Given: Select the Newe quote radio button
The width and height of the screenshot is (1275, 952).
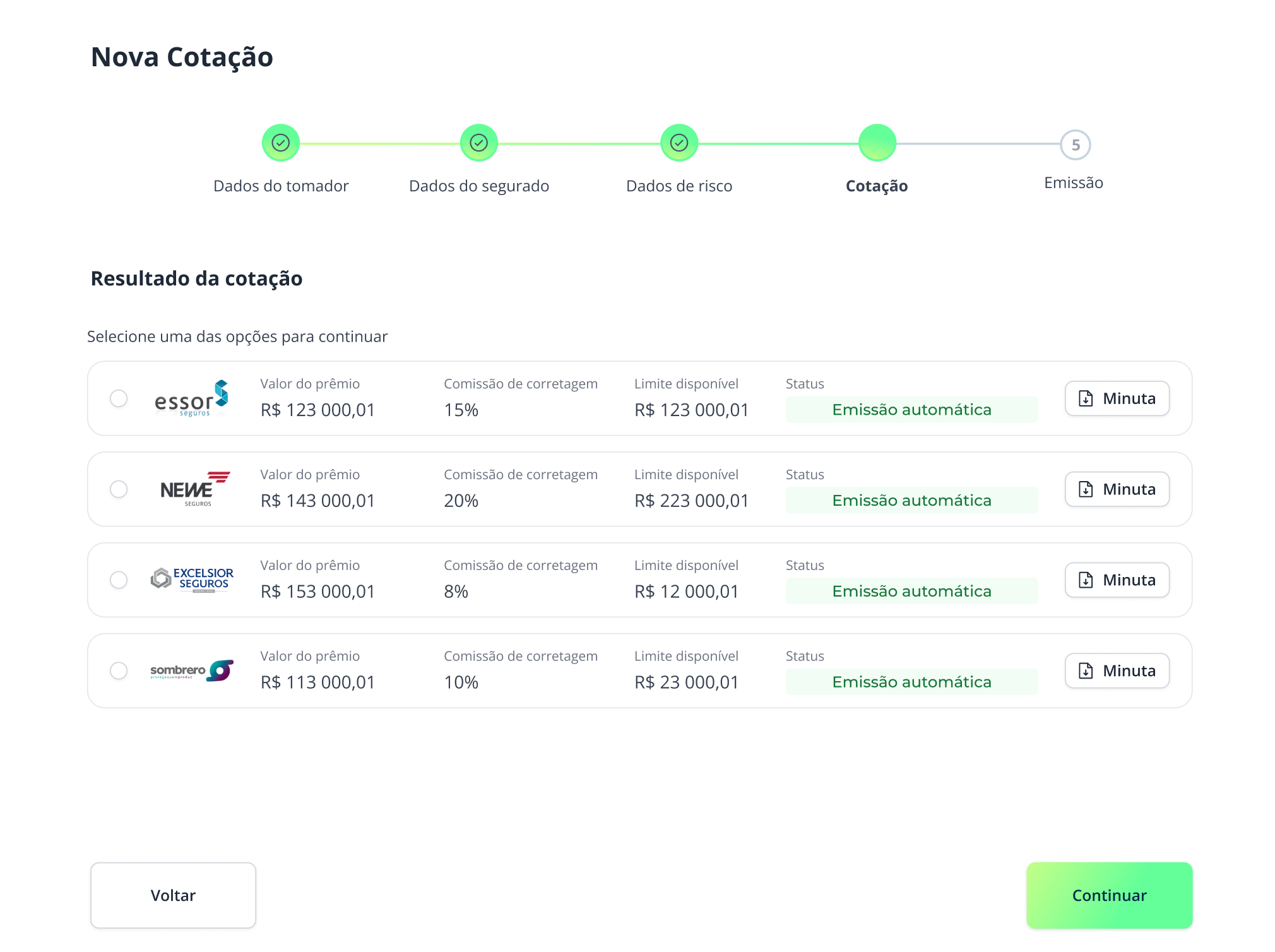Looking at the screenshot, I should [x=119, y=489].
